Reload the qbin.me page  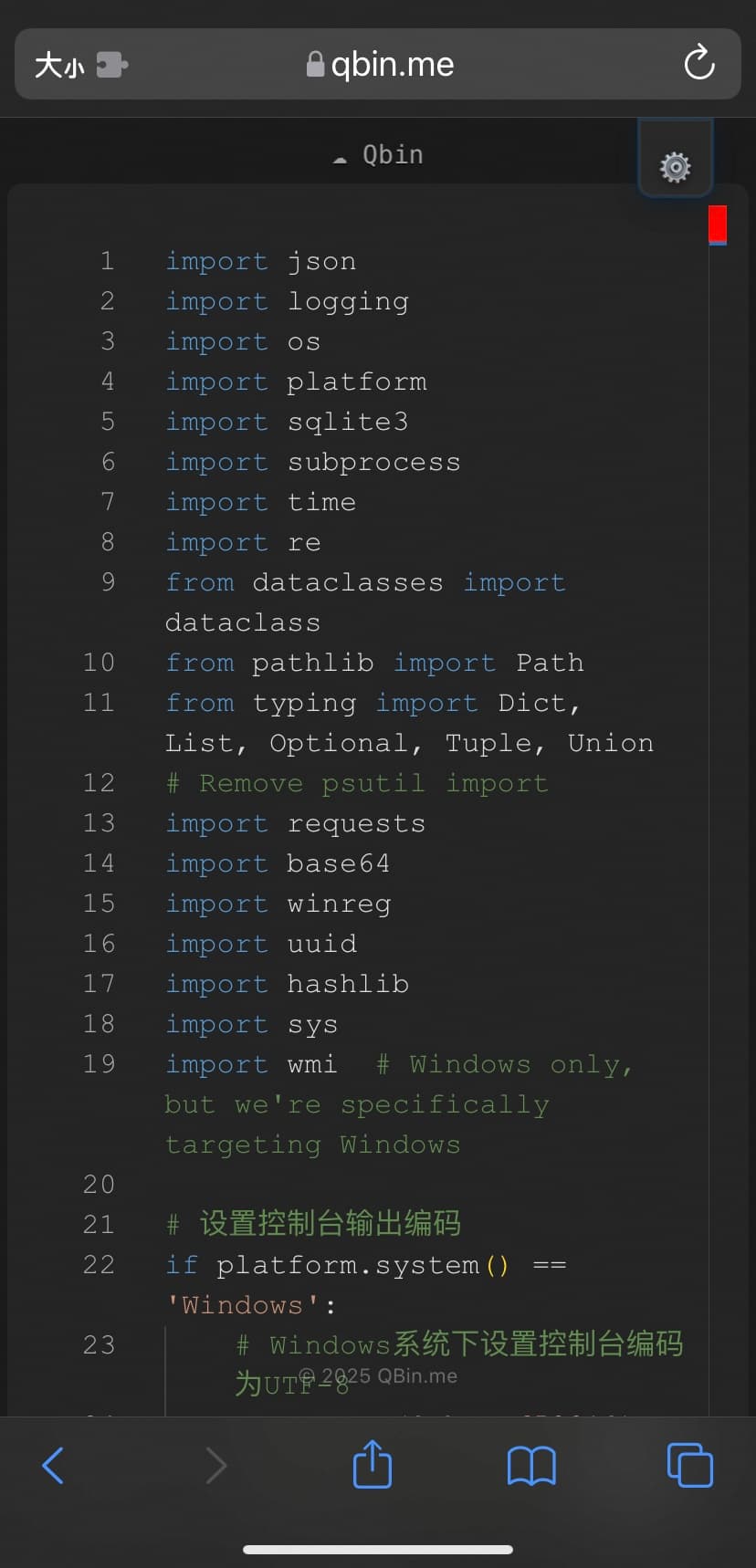coord(698,63)
